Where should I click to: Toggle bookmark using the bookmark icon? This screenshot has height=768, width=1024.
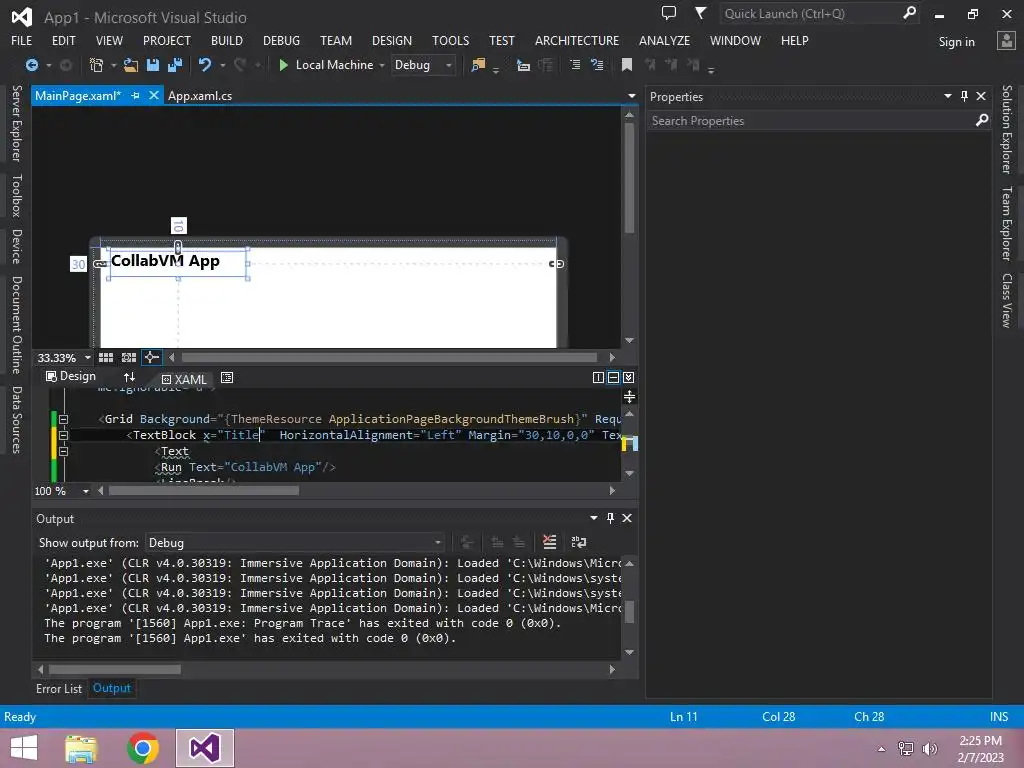pyautogui.click(x=627, y=65)
